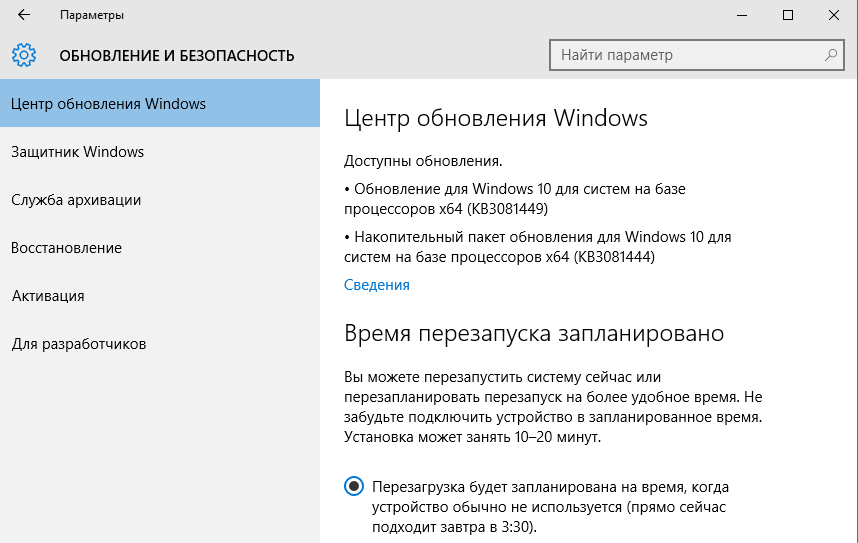
Task: Select the scheduled restart radio button
Action: (353, 487)
